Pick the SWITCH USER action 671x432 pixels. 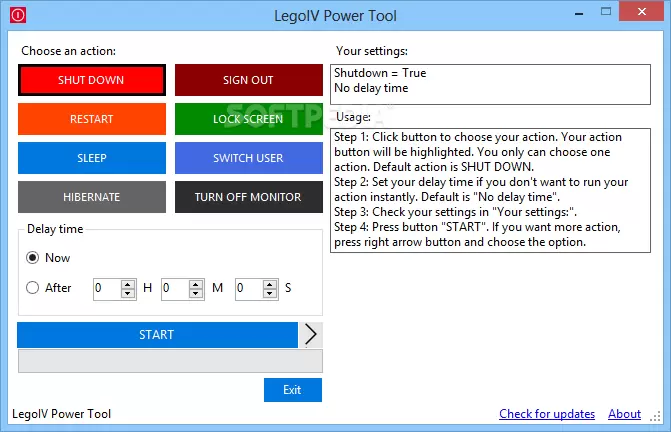tap(248, 158)
